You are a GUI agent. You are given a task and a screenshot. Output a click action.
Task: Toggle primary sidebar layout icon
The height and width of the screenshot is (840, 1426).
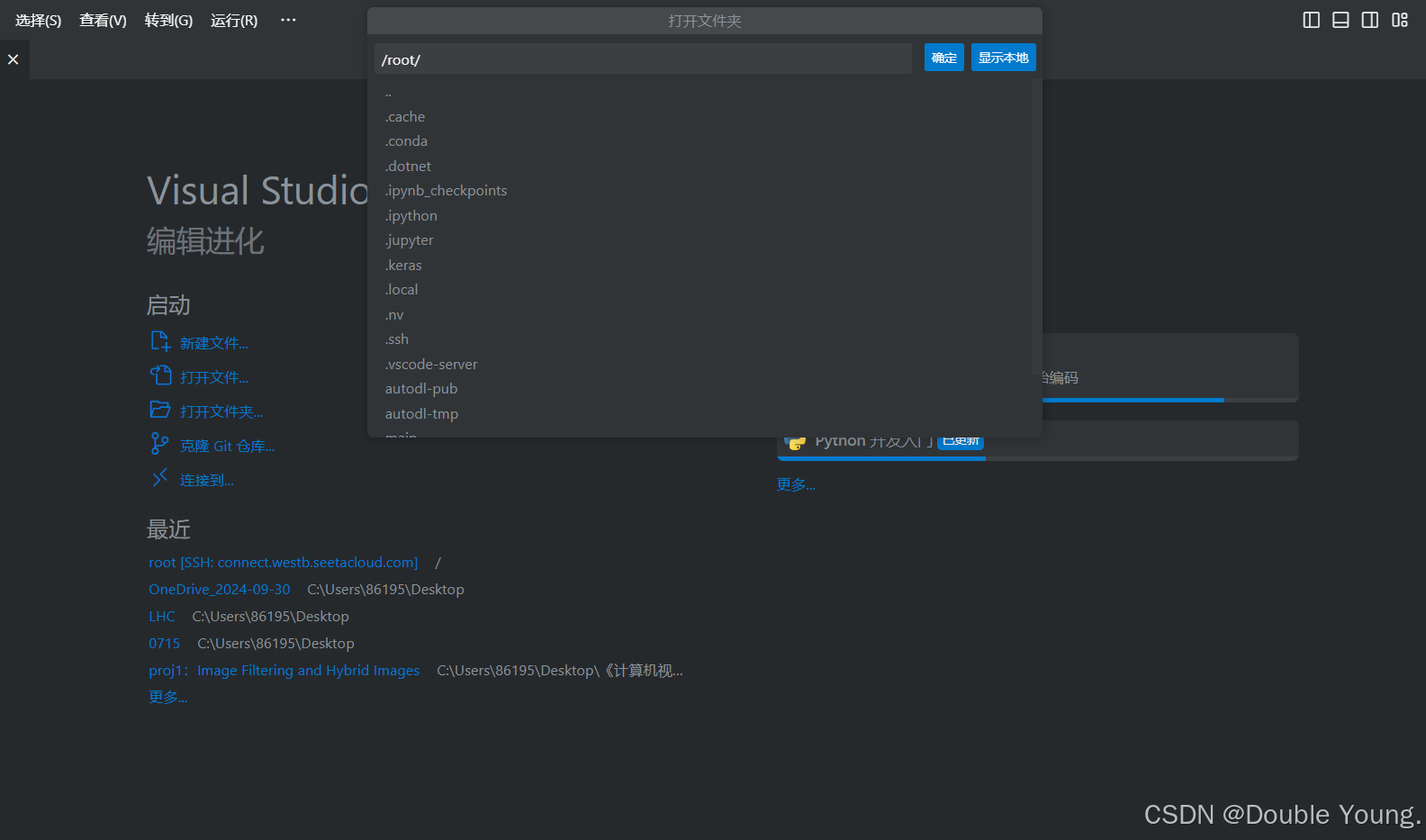(1312, 20)
